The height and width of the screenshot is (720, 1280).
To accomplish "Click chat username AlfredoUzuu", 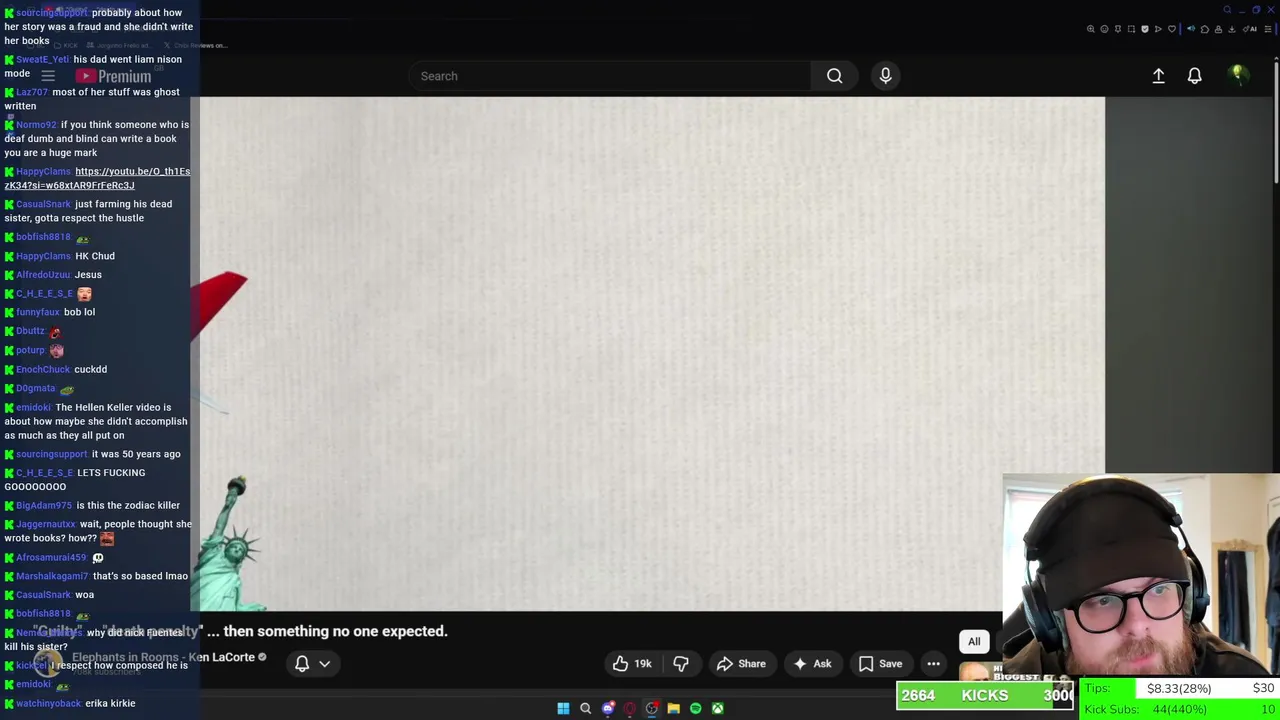I will coord(43,275).
